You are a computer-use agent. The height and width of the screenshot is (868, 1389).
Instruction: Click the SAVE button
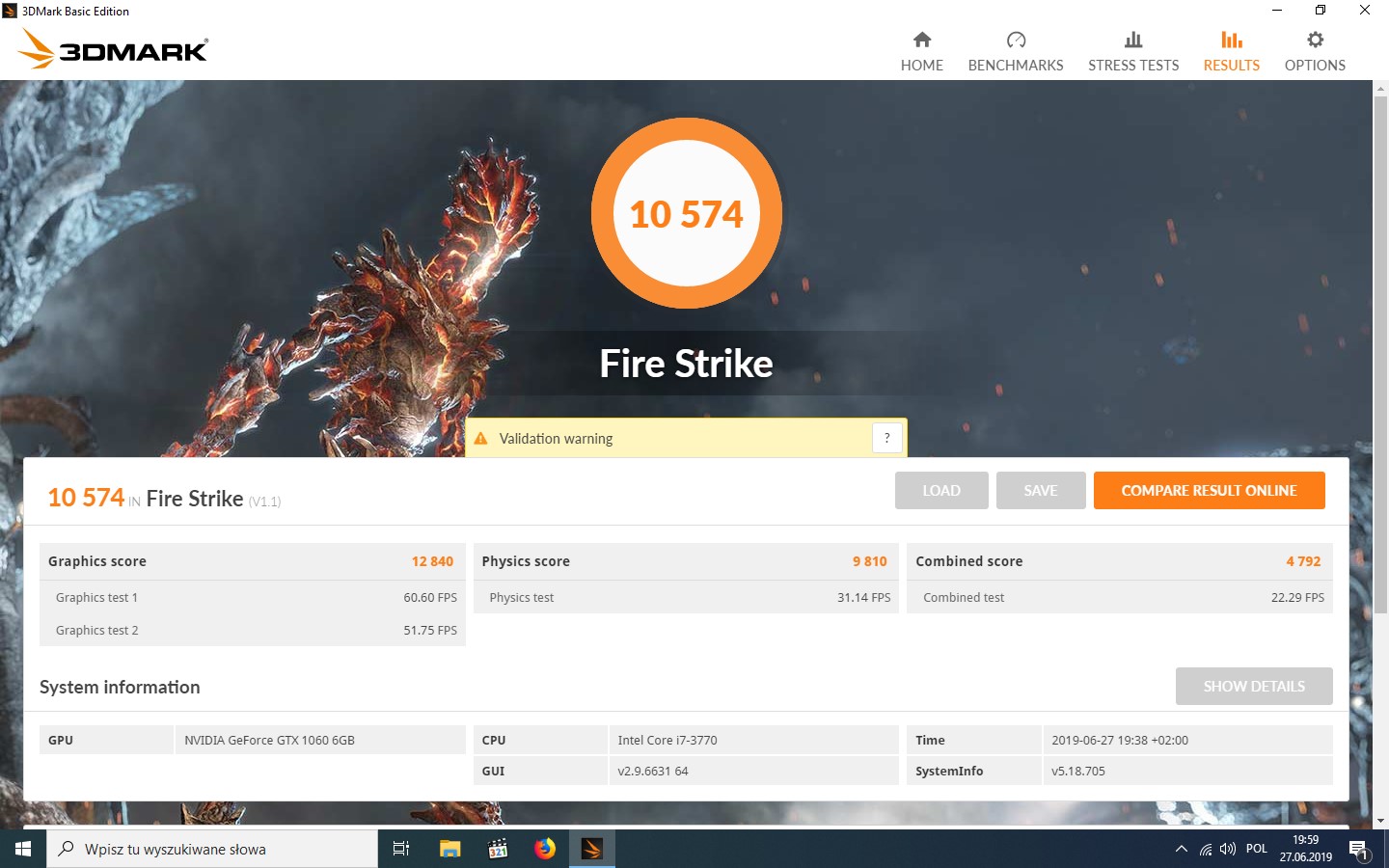(x=1041, y=490)
